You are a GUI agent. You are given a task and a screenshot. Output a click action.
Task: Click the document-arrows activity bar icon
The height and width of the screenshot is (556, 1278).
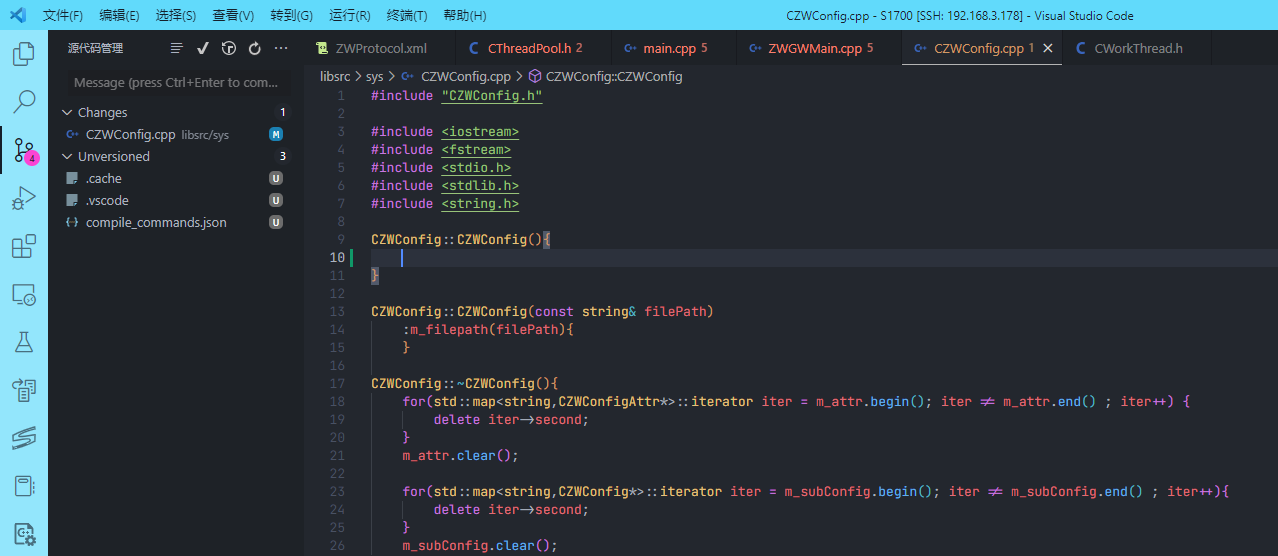[24, 390]
